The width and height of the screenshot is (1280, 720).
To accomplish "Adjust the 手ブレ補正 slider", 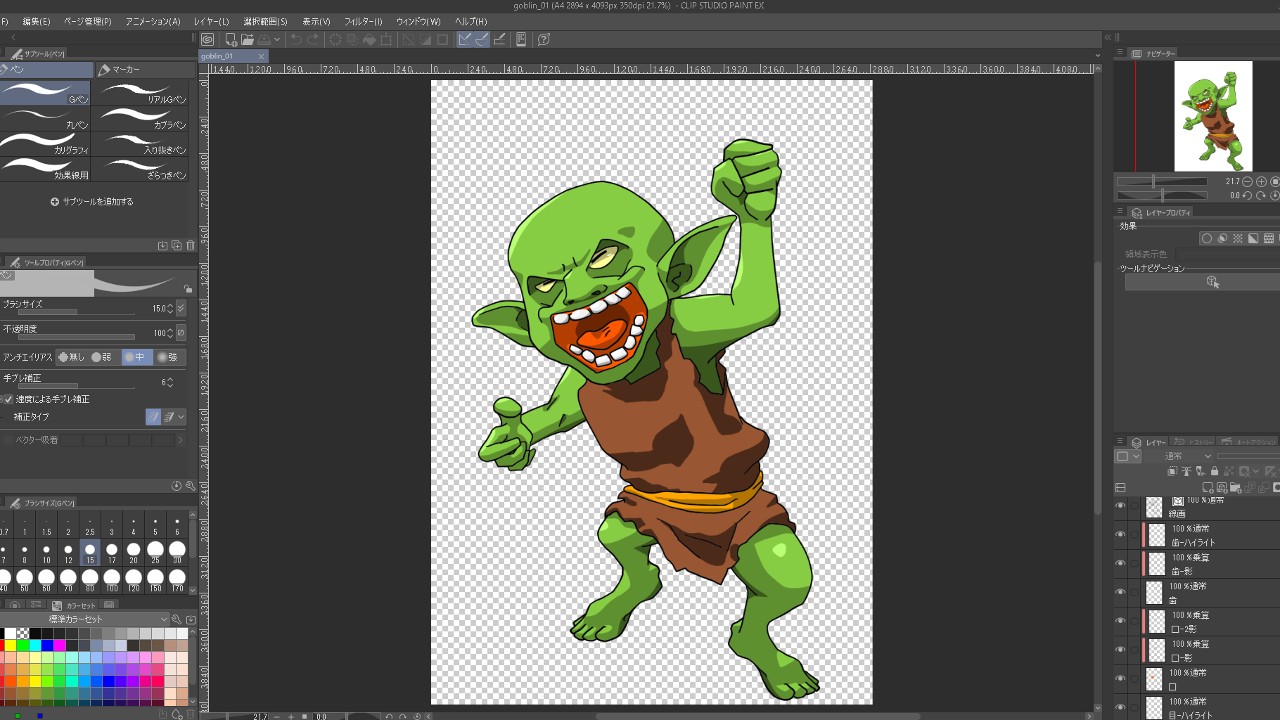I will (76, 386).
